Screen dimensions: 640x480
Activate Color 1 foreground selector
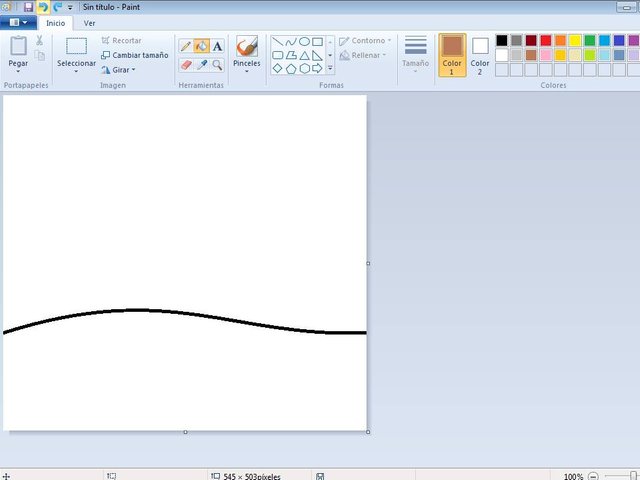click(452, 55)
